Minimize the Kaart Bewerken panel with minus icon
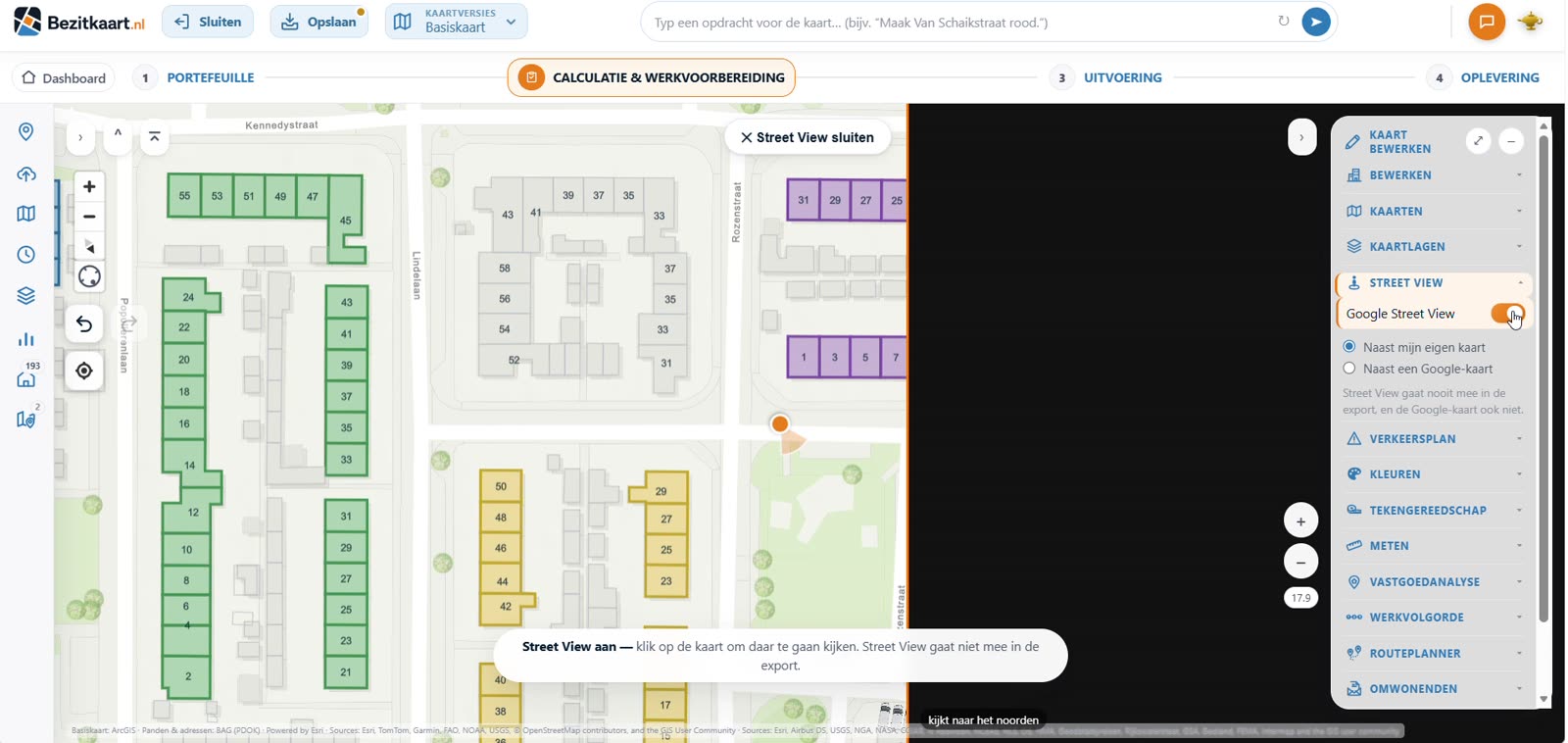Screen dimensions: 1568x743 click(1511, 141)
